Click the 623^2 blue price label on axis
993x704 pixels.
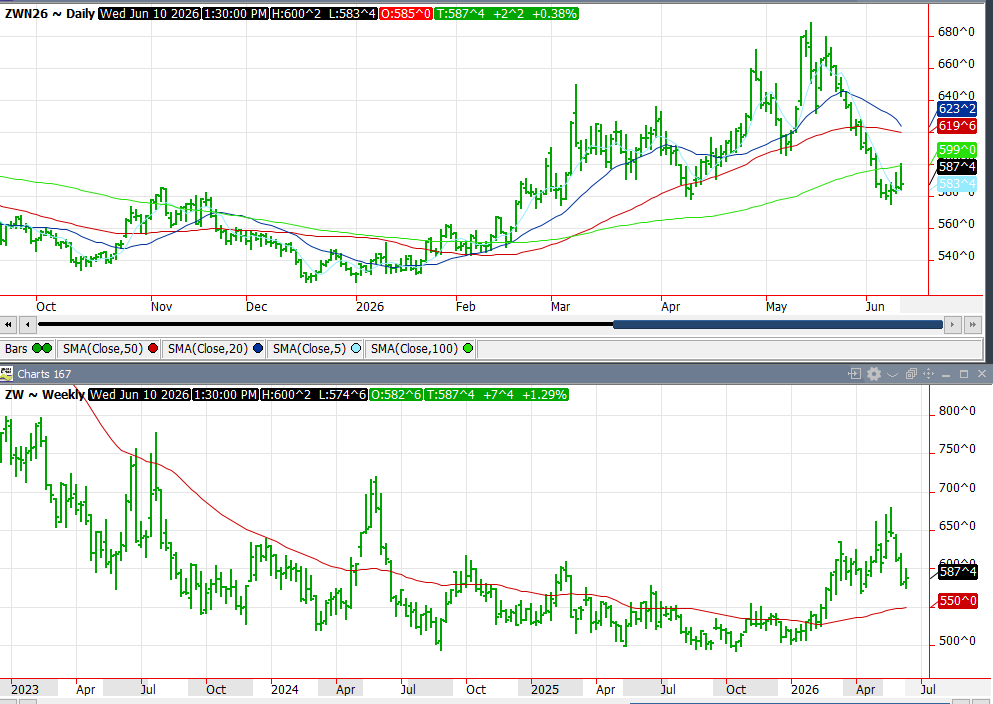point(957,109)
